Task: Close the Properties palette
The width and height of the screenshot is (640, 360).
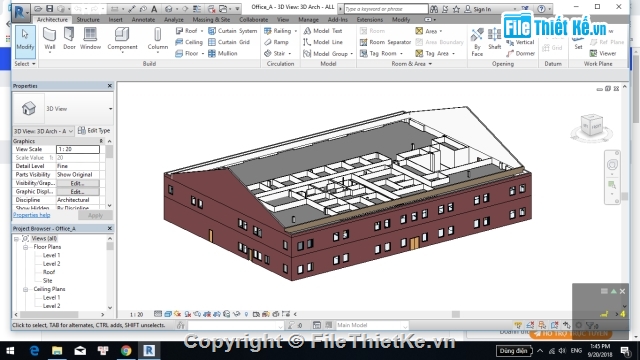Action: 109,86
